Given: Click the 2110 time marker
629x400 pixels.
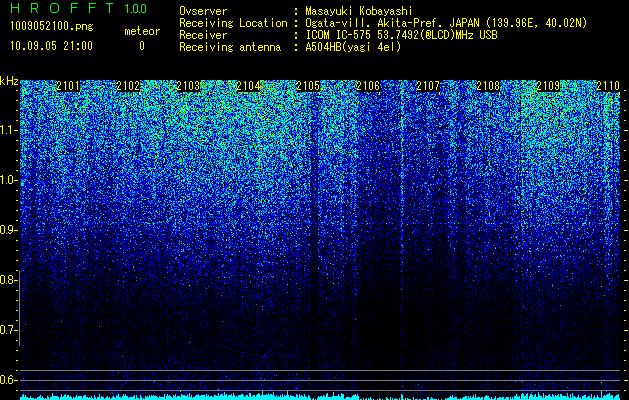Looking at the screenshot, I should 608,86.
